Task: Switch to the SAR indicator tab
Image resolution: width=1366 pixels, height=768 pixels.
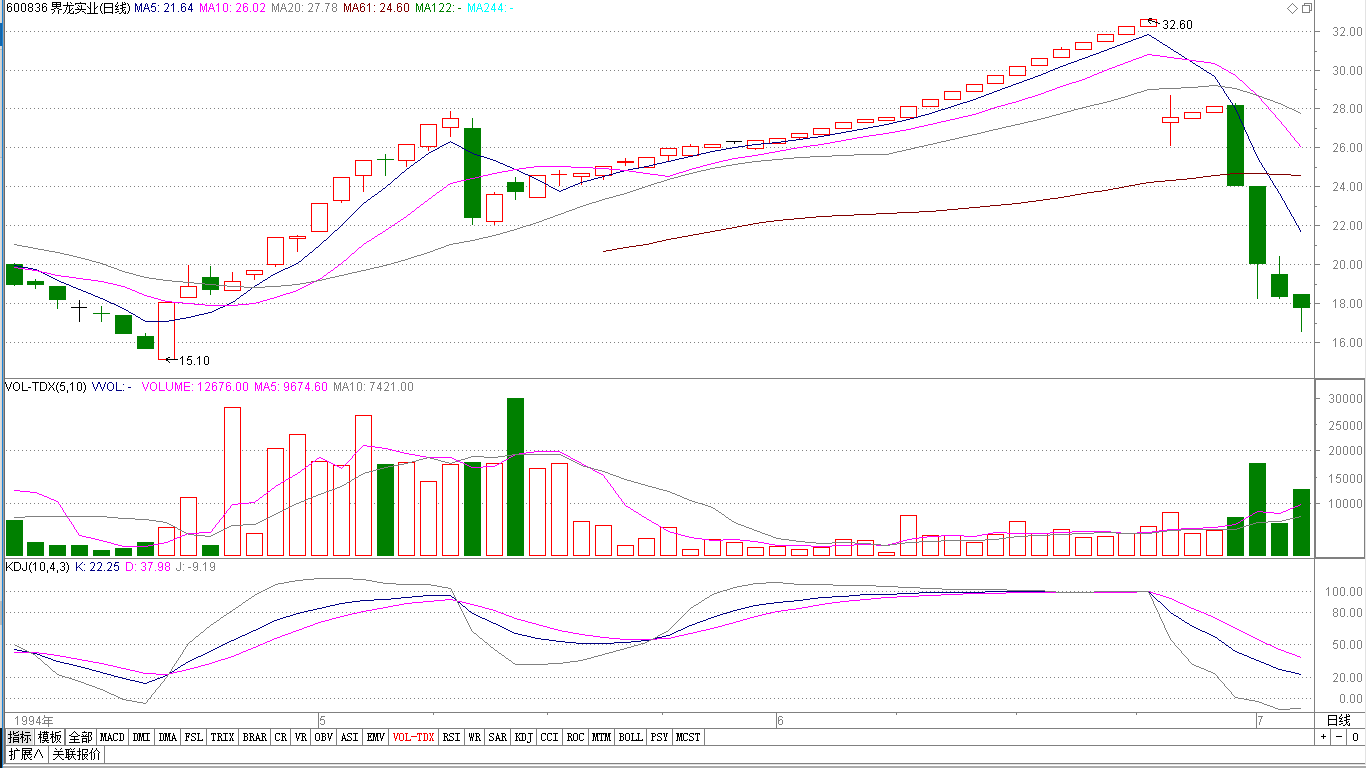Action: [x=498, y=737]
